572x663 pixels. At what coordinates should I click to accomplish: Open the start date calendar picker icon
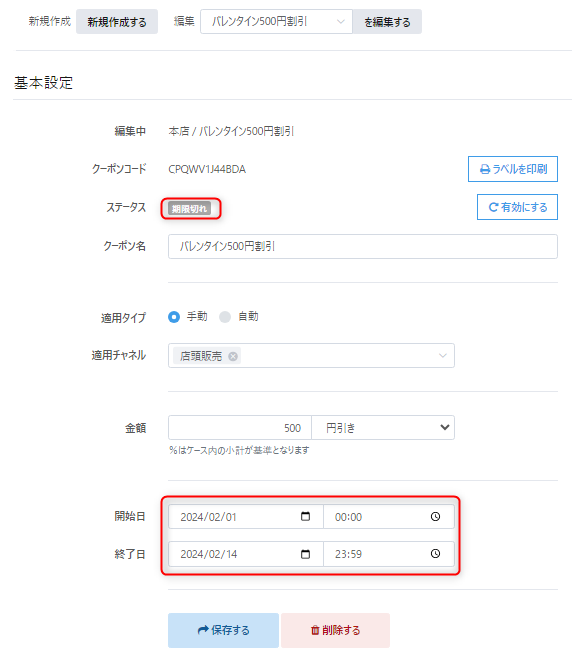(x=305, y=516)
